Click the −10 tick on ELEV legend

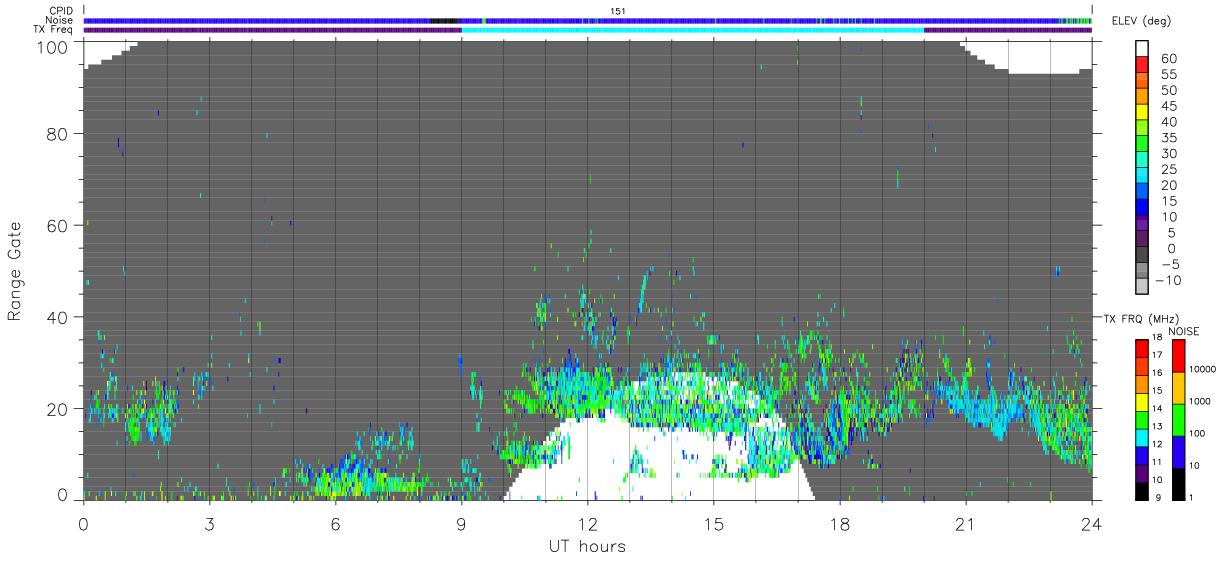(x=1167, y=281)
